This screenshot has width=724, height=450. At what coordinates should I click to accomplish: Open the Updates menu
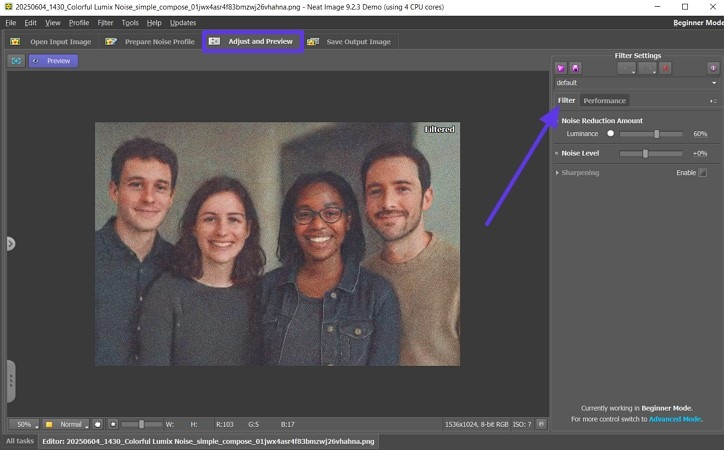coord(183,23)
